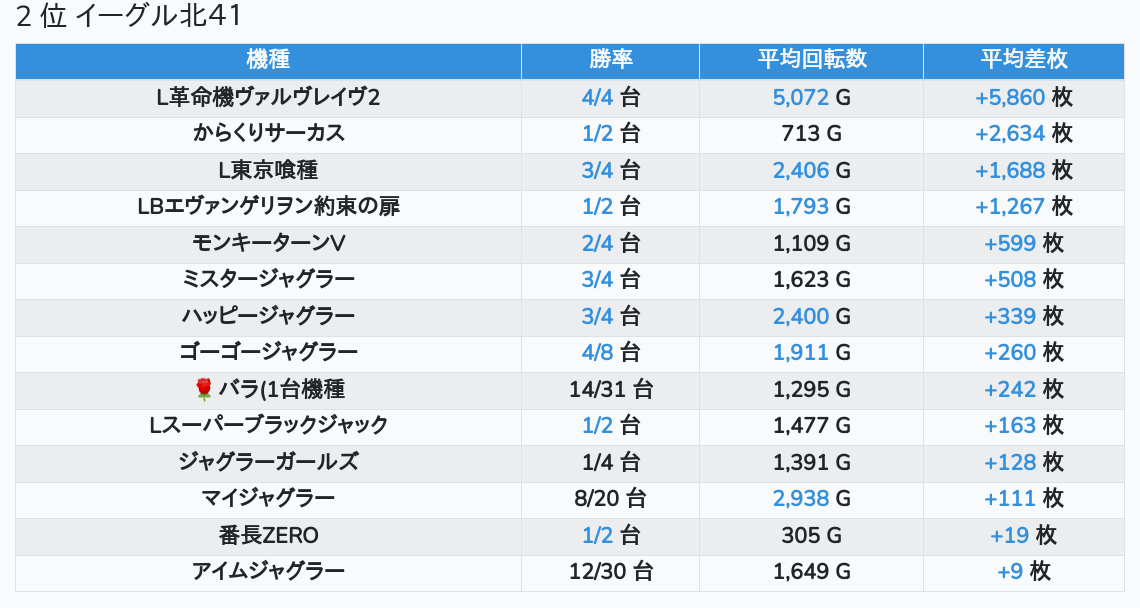
Task: Select the ハッピージャグラー row name
Action: tap(268, 316)
